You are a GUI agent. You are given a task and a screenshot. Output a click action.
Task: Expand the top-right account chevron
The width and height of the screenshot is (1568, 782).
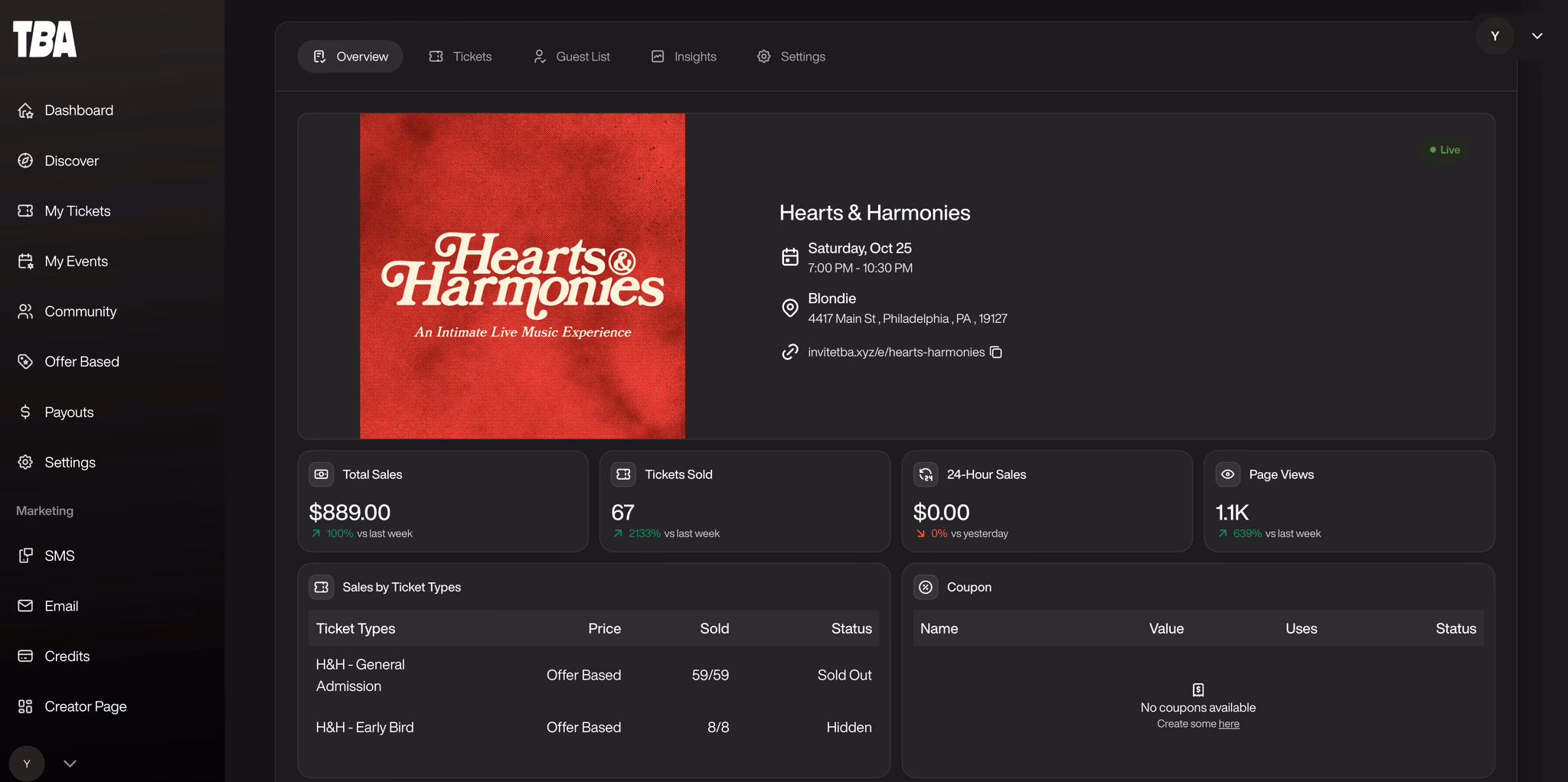tap(1537, 36)
